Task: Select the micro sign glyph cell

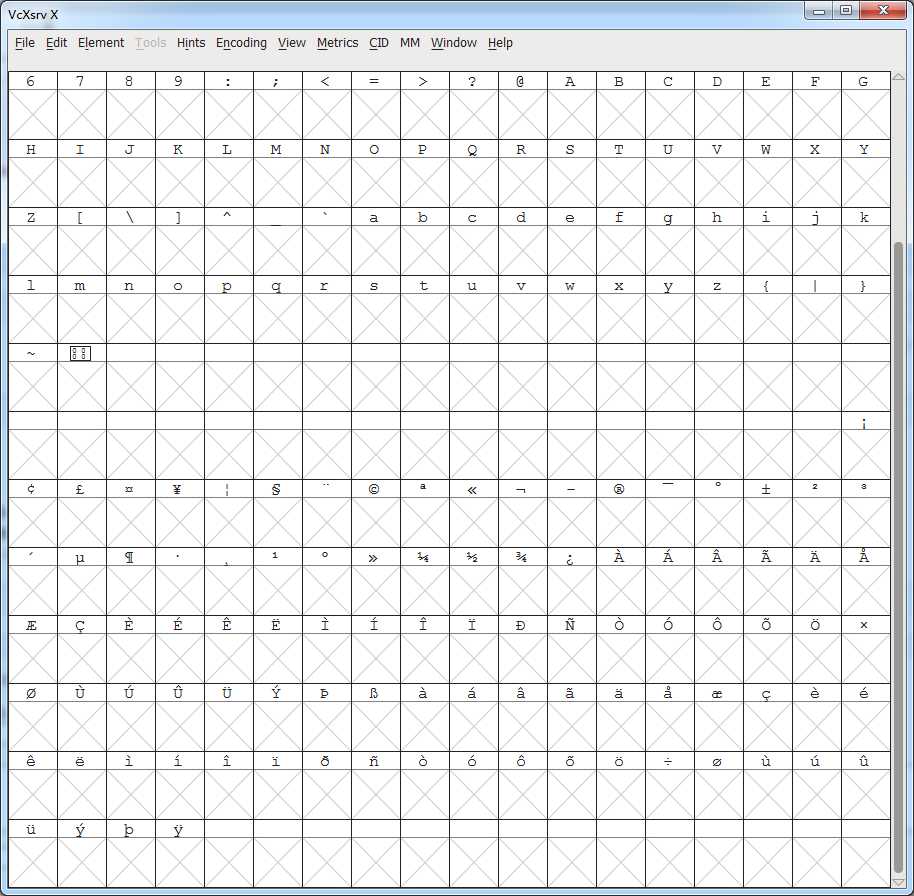Action: pyautogui.click(x=82, y=582)
